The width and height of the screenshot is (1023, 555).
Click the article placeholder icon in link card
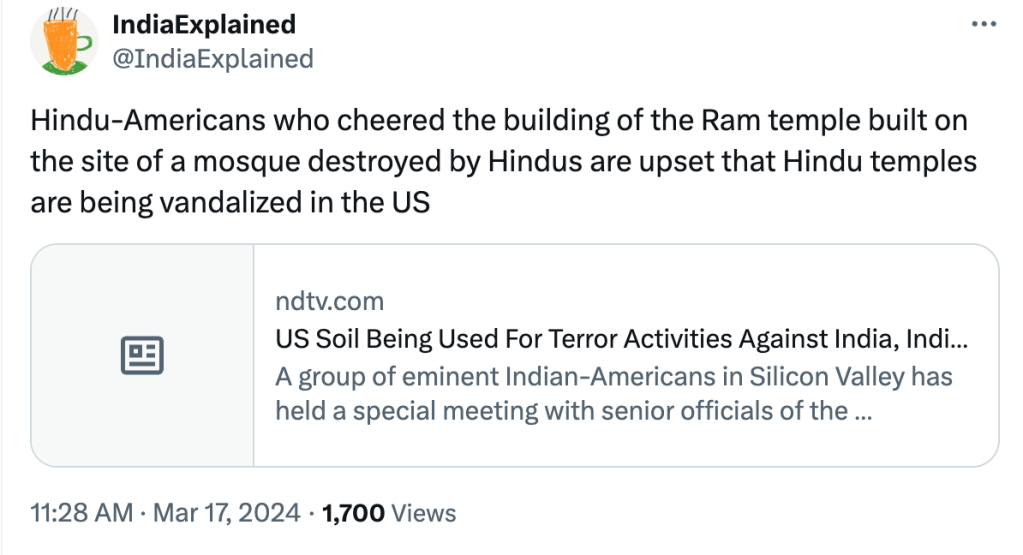pos(142,355)
